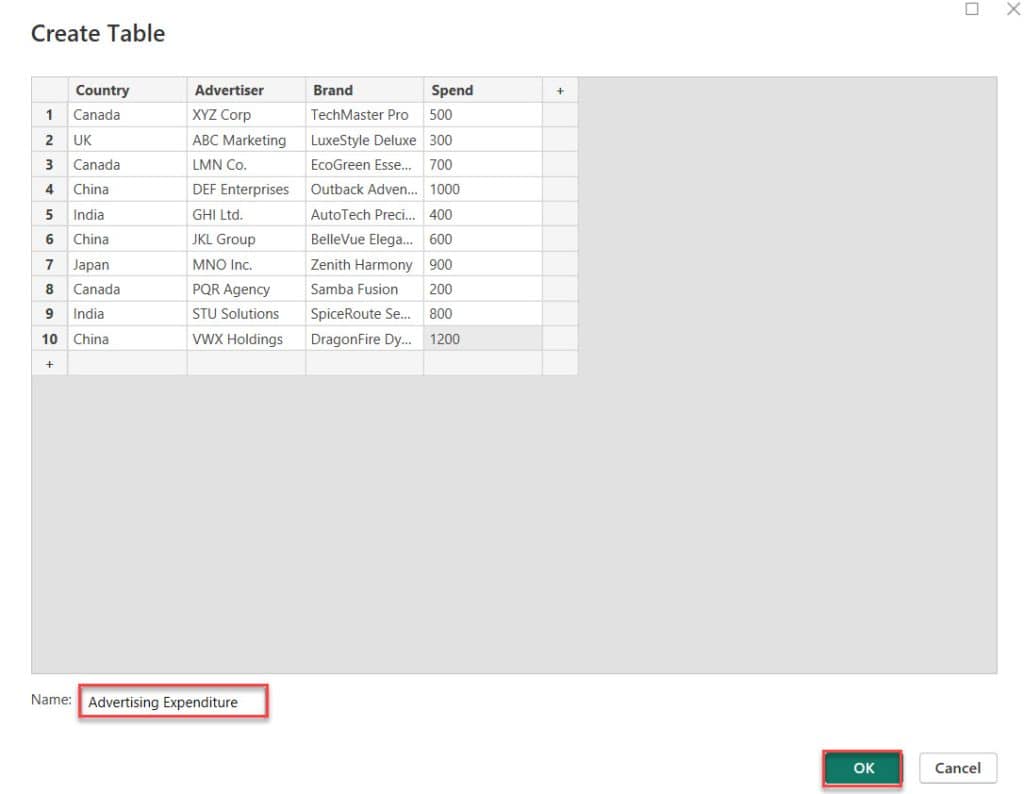The image size is (1024, 794).
Task: Click the Japan country cell
Action: (x=127, y=264)
